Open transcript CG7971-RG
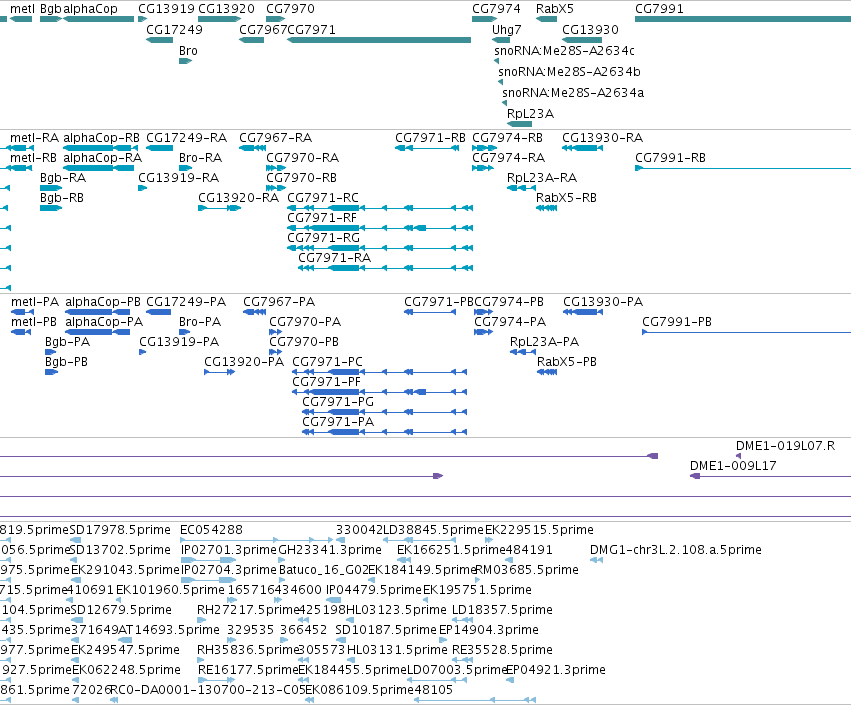 [x=323, y=238]
